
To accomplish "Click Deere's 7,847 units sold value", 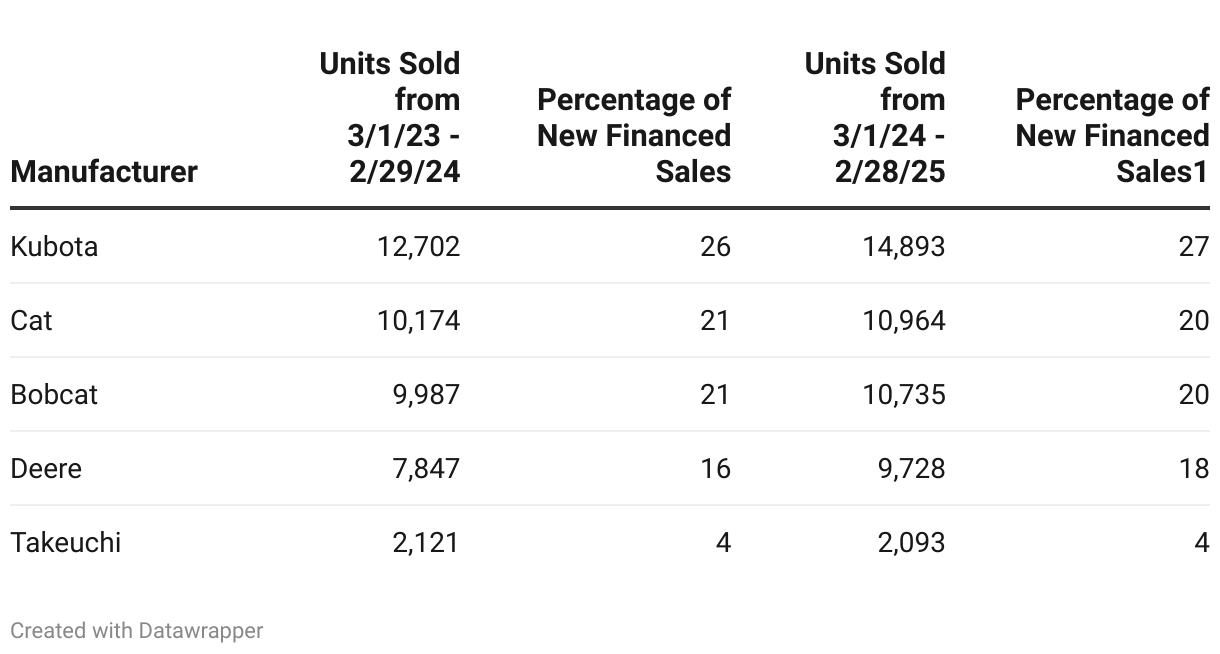I will tap(427, 468).
